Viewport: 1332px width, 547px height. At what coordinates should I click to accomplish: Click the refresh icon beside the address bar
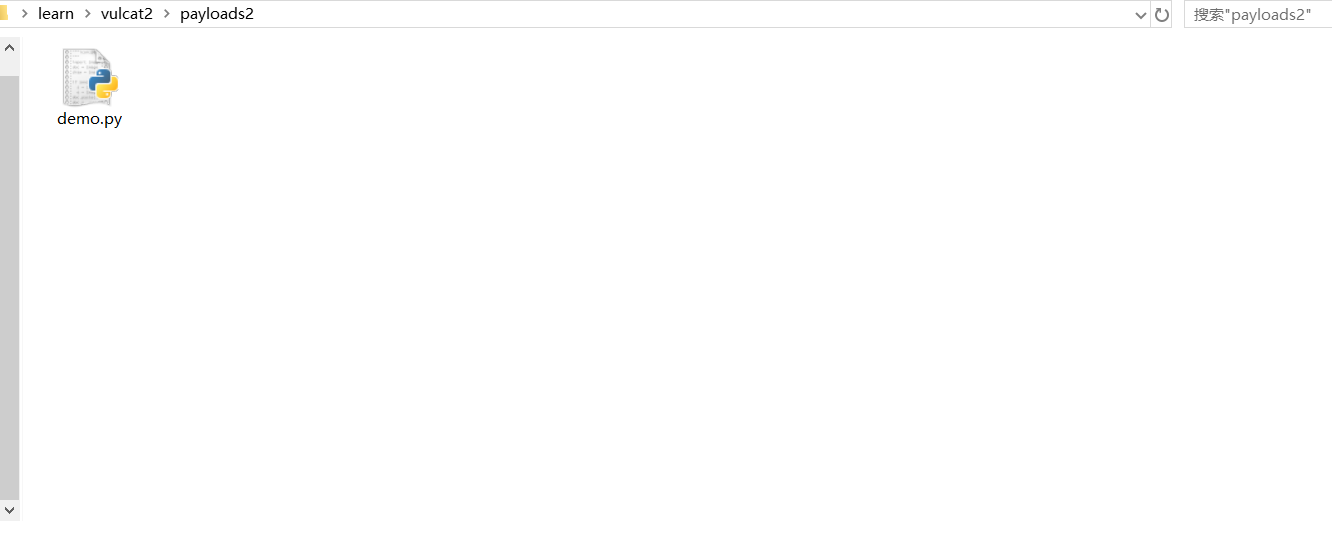[1161, 14]
